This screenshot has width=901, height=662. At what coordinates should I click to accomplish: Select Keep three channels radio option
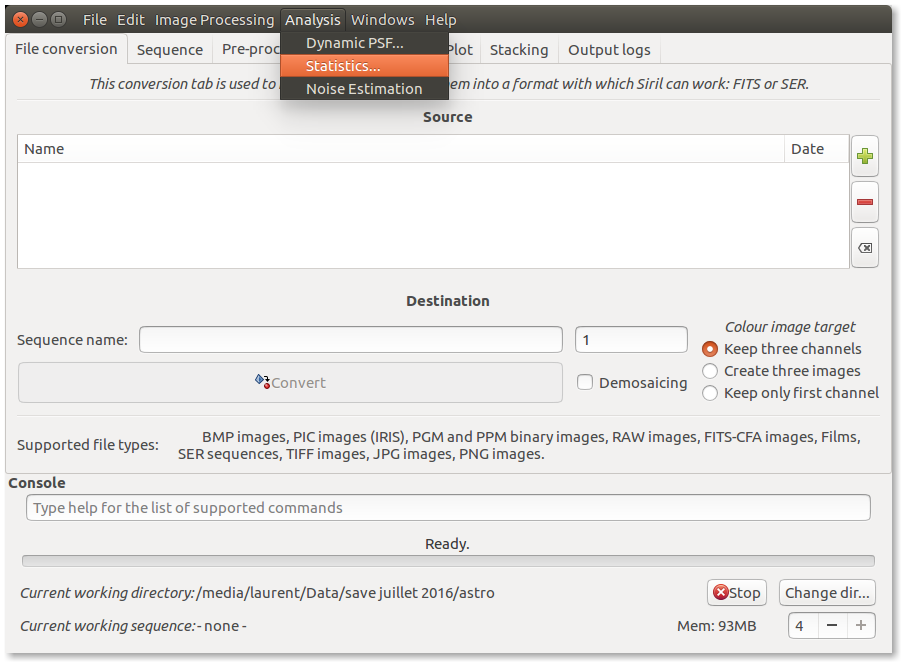pos(710,349)
